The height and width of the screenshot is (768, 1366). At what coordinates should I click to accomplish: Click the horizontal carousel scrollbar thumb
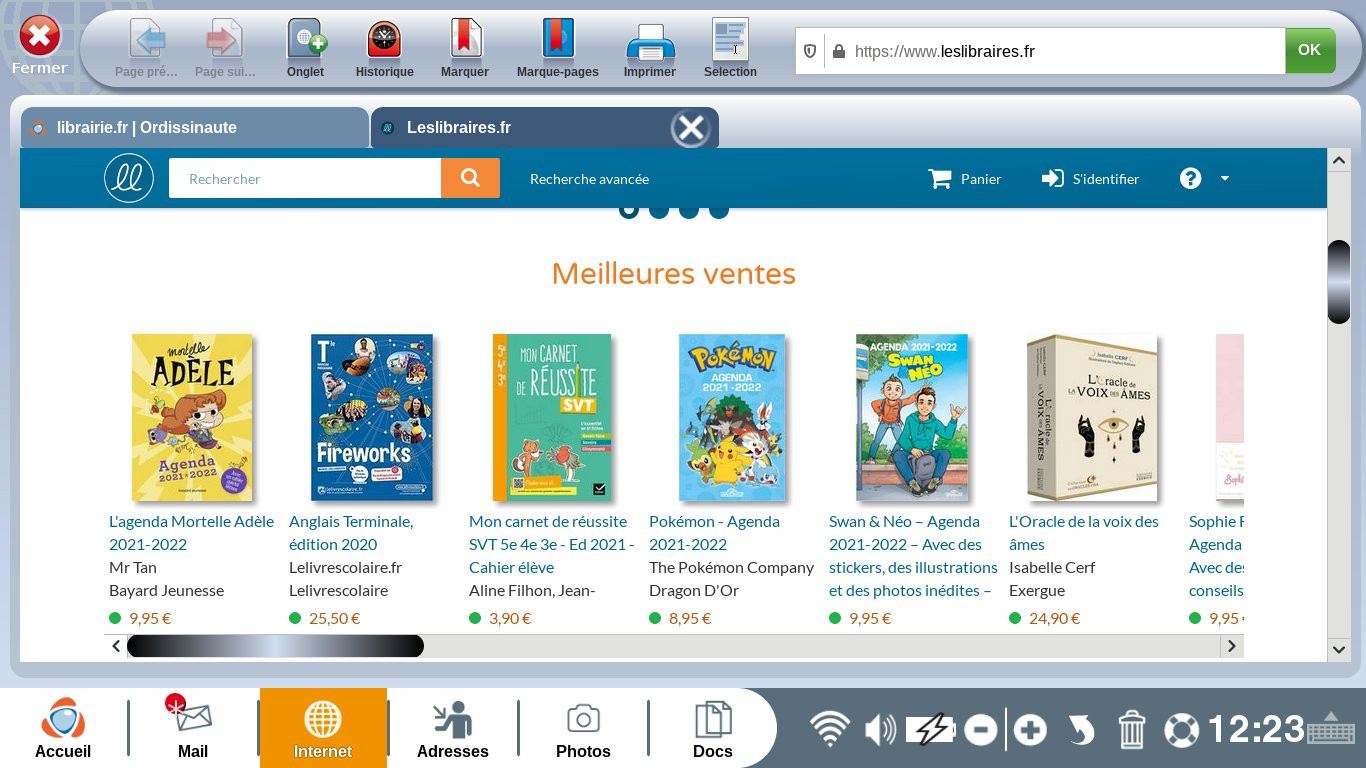pyautogui.click(x=275, y=646)
